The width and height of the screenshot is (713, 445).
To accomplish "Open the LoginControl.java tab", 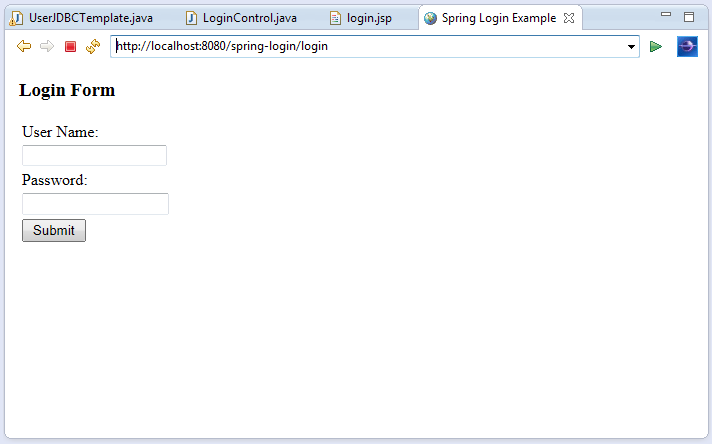I will pos(249,18).
